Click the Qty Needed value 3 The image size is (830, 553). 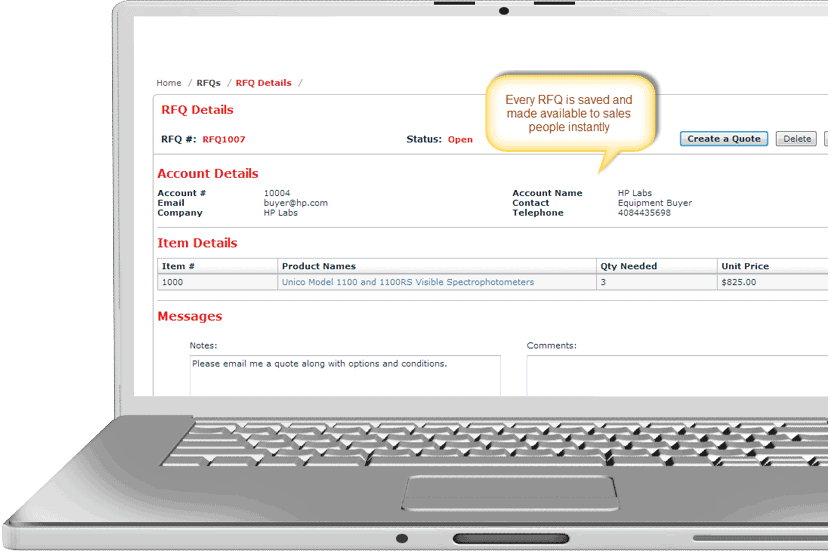click(x=656, y=282)
